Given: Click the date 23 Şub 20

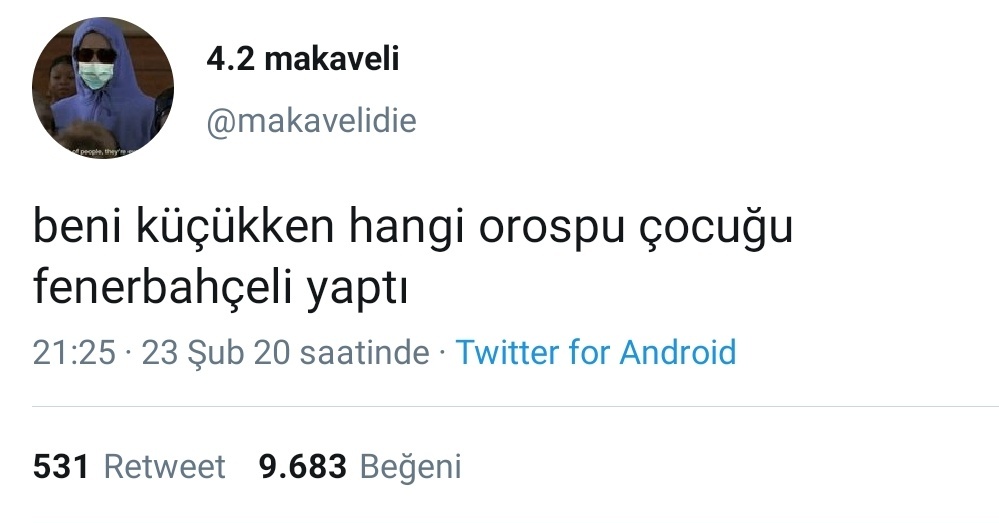Looking at the screenshot, I should pos(215,353).
